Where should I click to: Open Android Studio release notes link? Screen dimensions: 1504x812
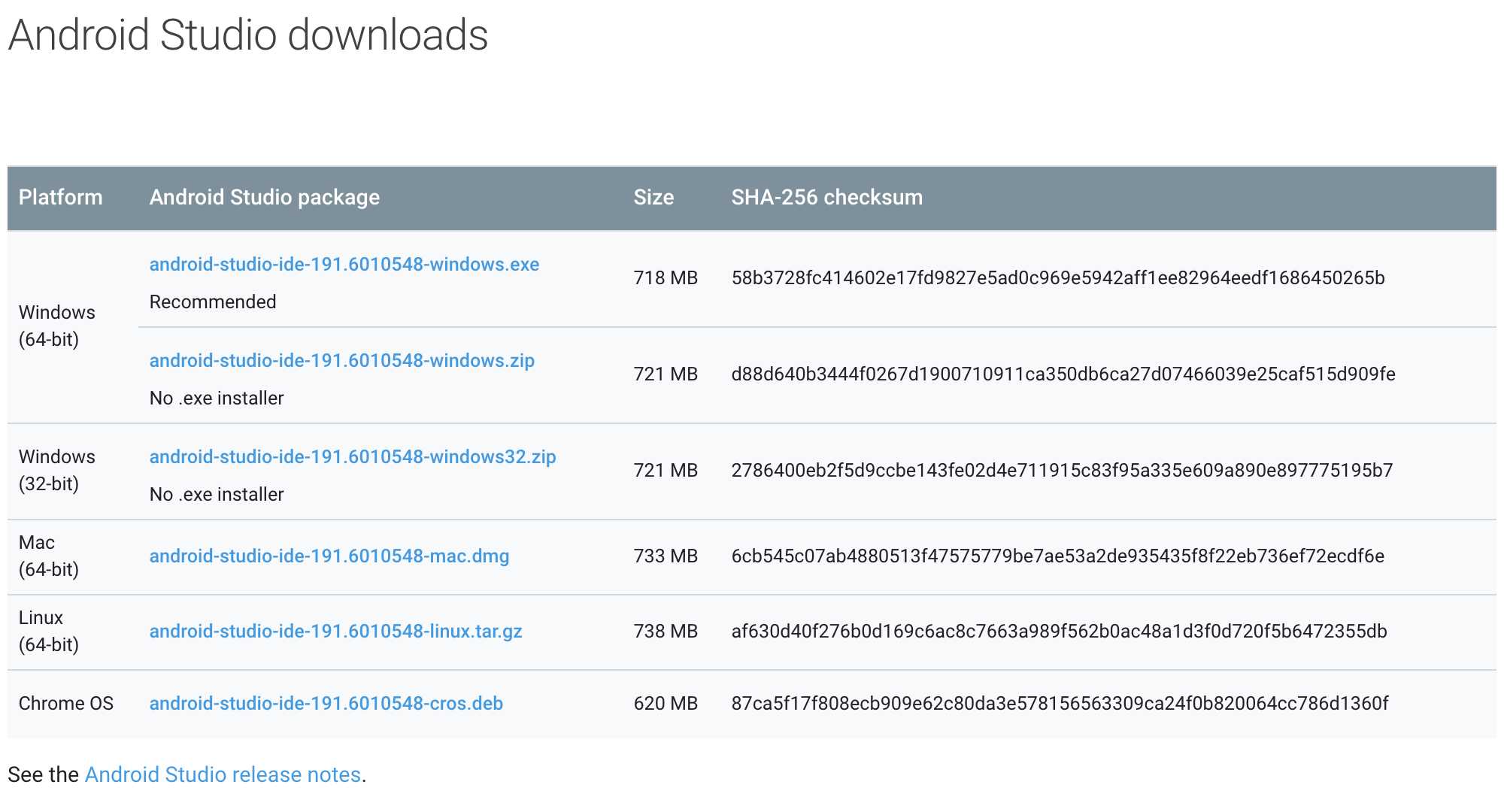tap(223, 775)
